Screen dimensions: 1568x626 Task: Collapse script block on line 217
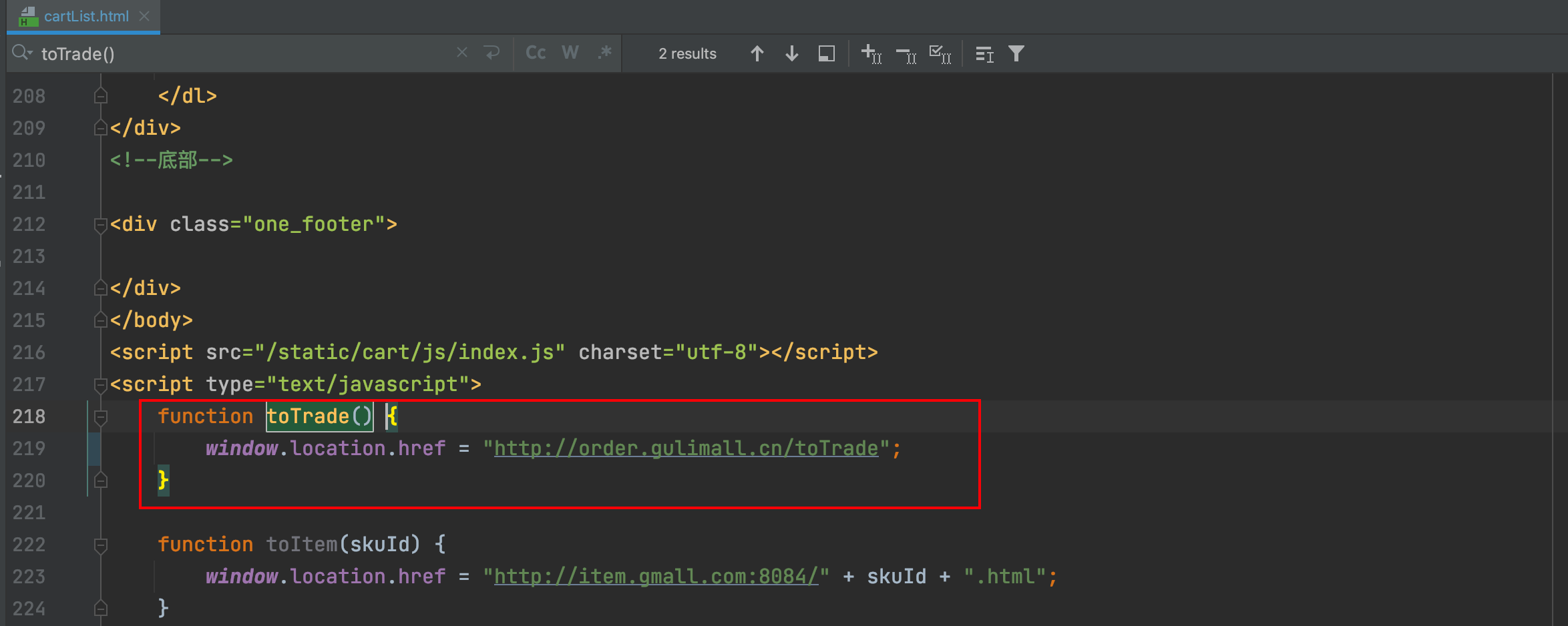101,384
